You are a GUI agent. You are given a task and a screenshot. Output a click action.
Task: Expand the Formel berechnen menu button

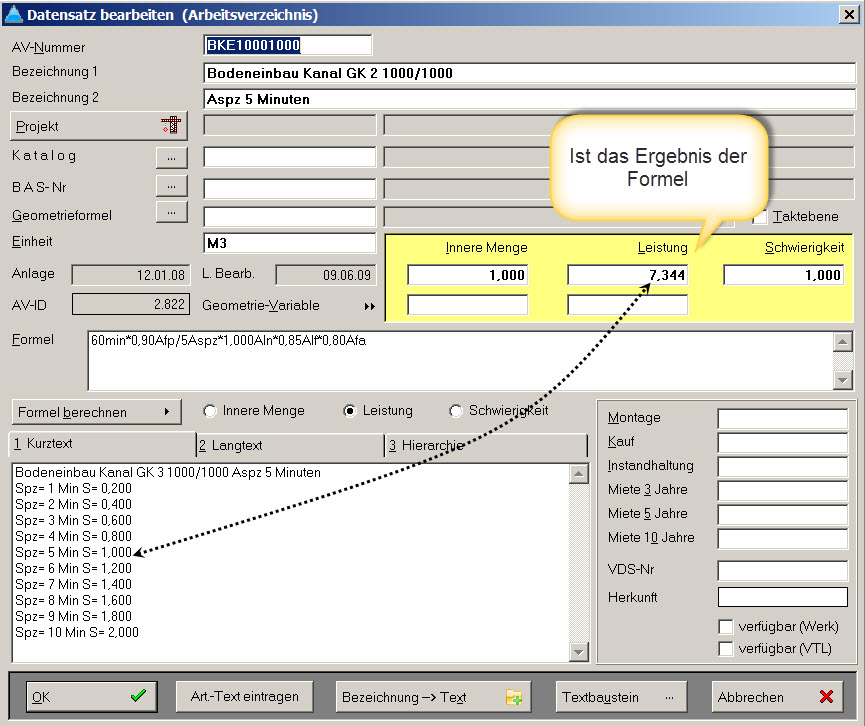click(96, 411)
